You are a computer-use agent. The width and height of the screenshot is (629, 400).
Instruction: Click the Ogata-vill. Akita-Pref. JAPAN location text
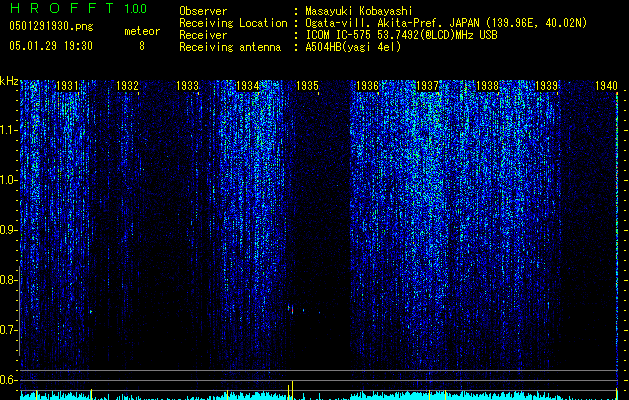pyautogui.click(x=446, y=23)
